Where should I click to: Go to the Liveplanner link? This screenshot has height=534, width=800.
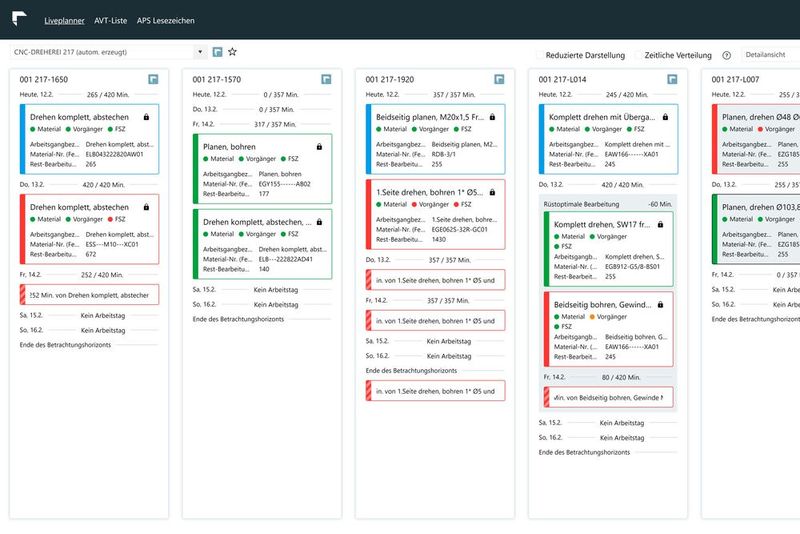tap(64, 21)
